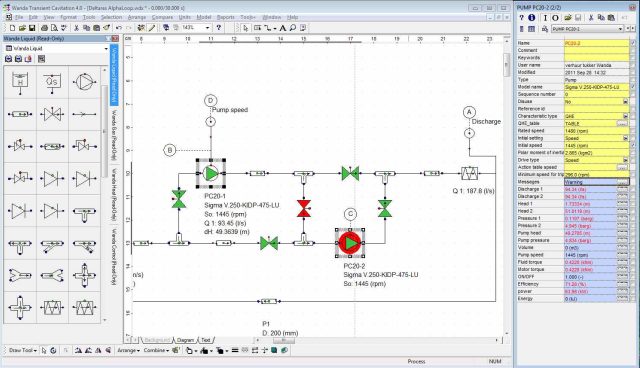Select the Qs boundary component in palette
Screen dimensions: 640x368
point(52,82)
